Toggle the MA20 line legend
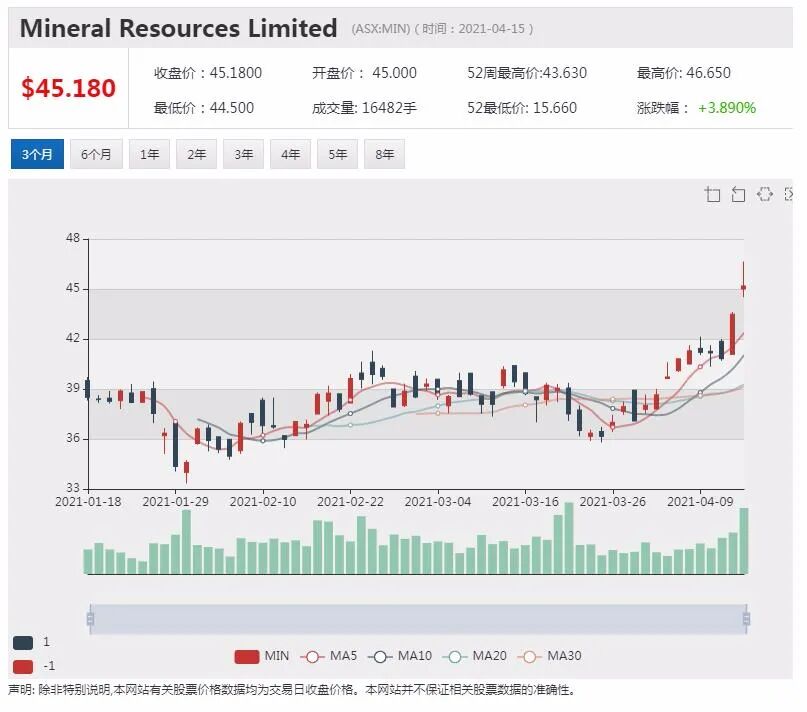 pyautogui.click(x=474, y=656)
